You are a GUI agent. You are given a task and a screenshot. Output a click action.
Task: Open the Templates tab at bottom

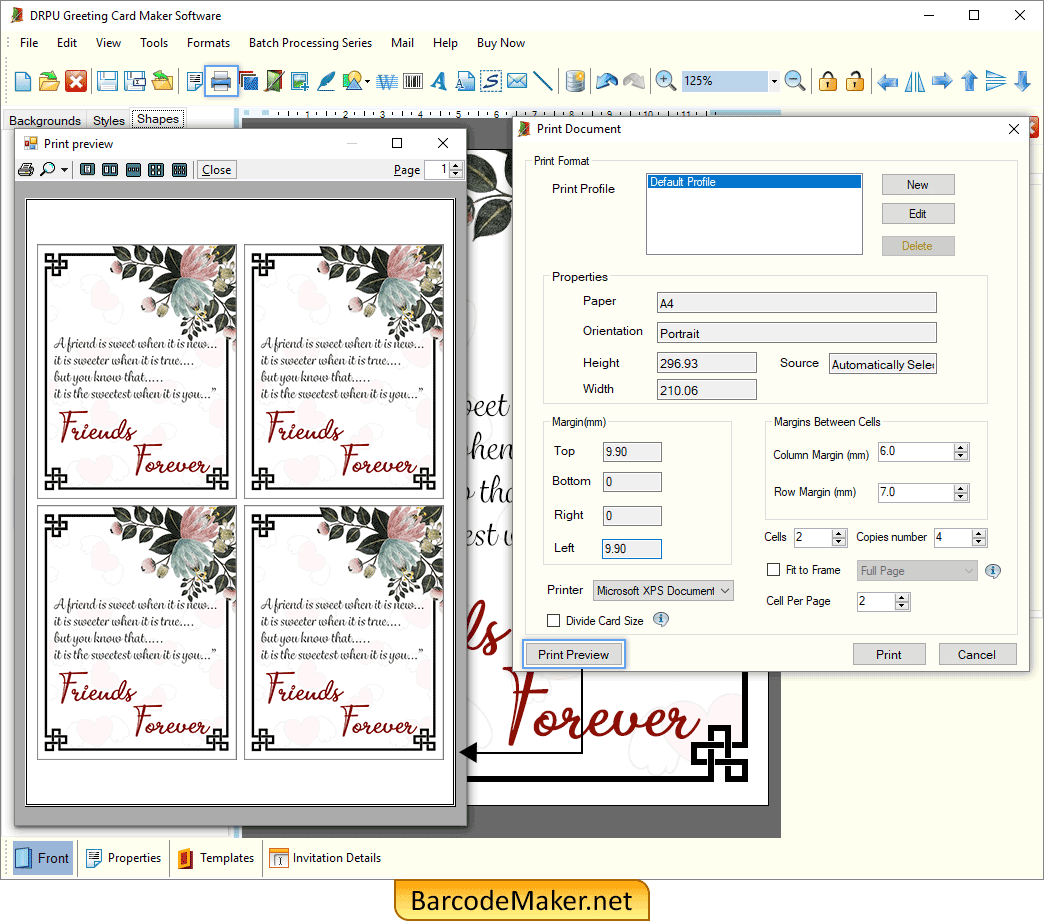216,858
